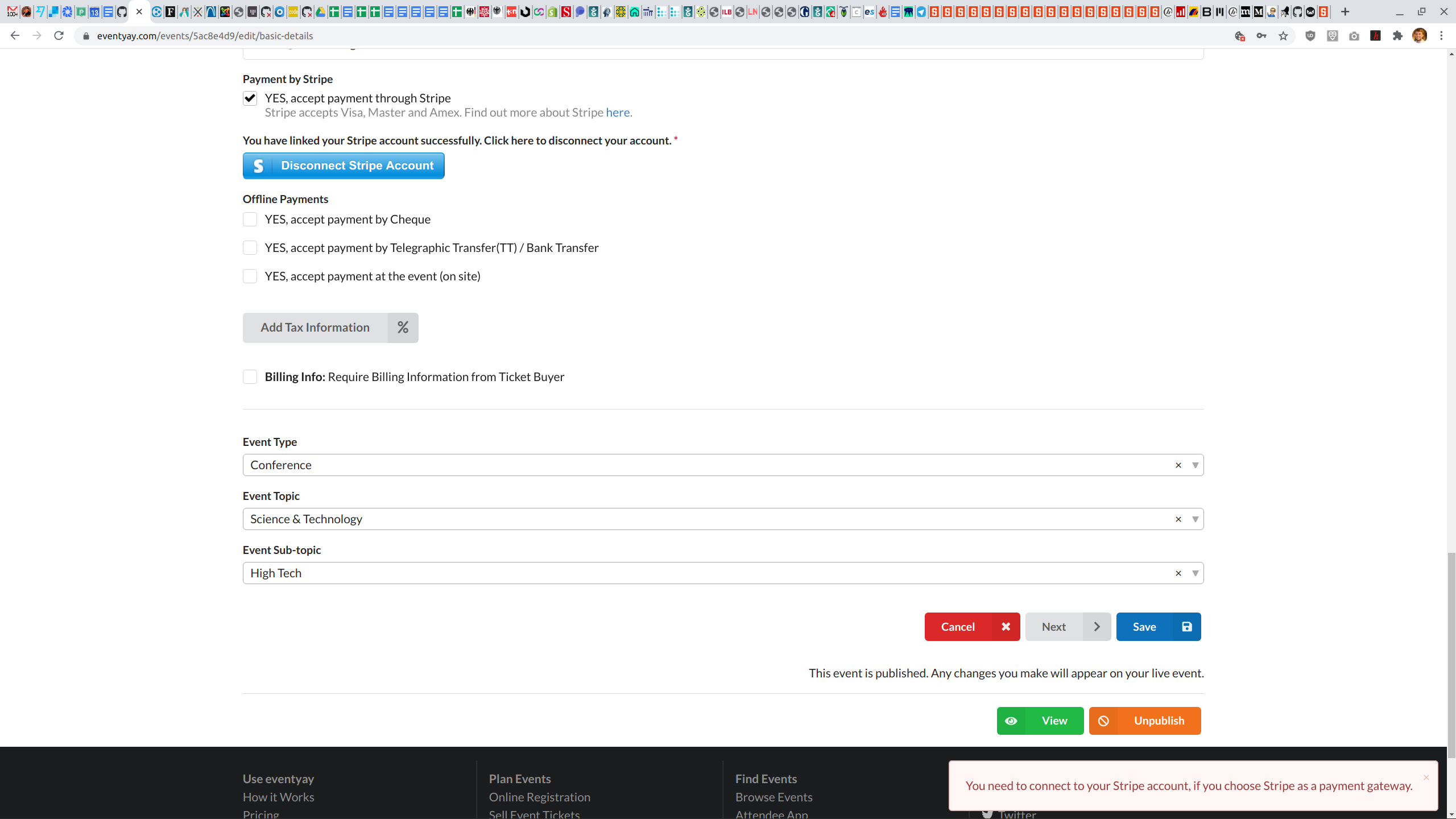Click the X icon on Cancel button
This screenshot has width=1456, height=819.
pyautogui.click(x=1006, y=627)
